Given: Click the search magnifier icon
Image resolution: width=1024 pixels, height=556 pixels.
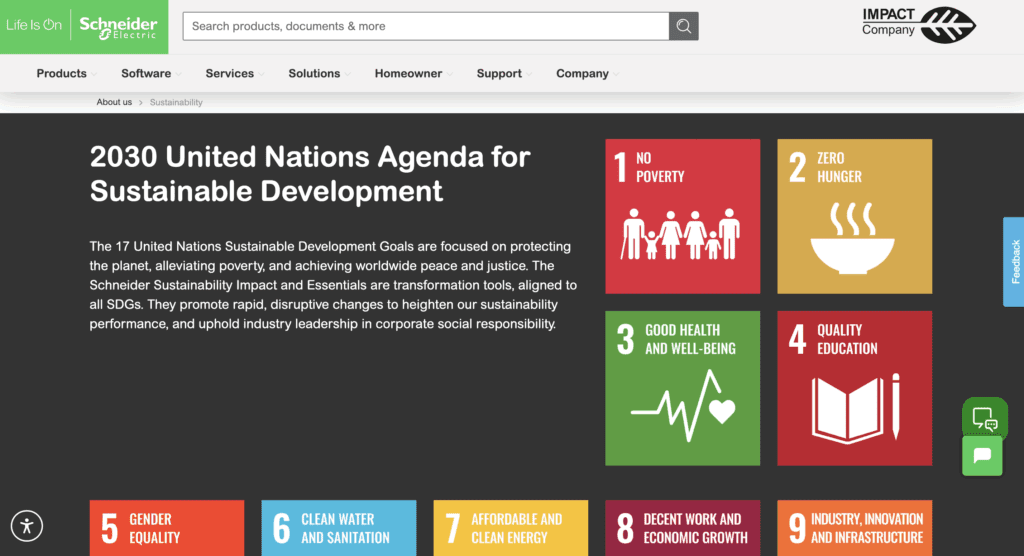Looking at the screenshot, I should (684, 27).
